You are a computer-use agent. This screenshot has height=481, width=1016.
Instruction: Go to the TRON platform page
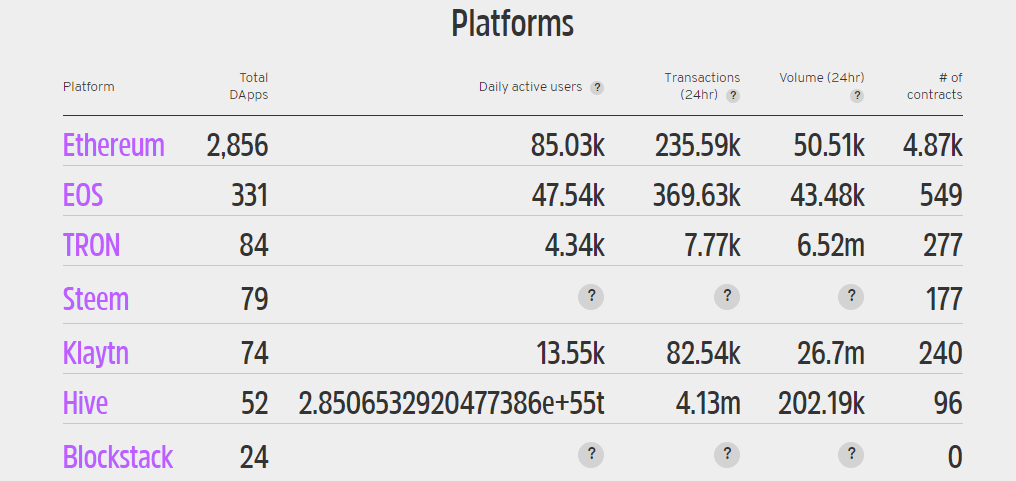(91, 244)
